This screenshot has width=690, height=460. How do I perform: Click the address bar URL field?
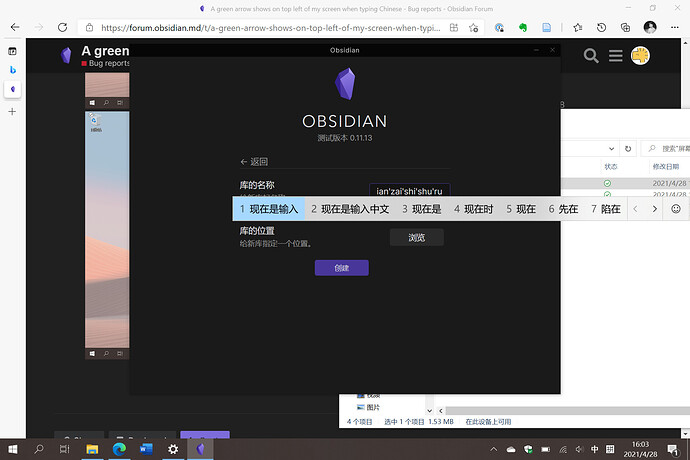(x=270, y=28)
